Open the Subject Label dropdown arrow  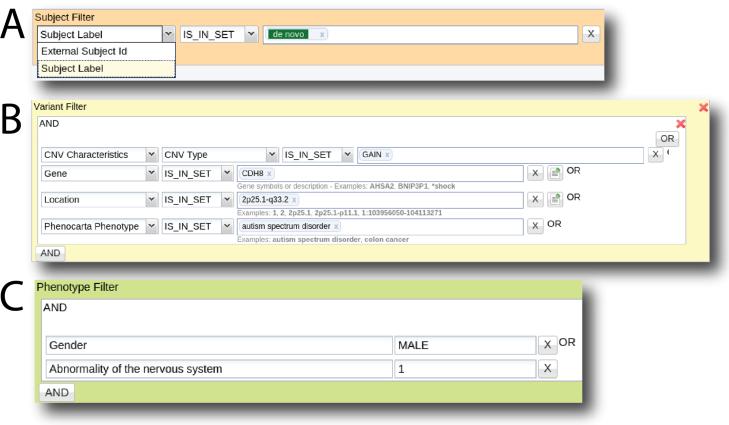[168, 34]
